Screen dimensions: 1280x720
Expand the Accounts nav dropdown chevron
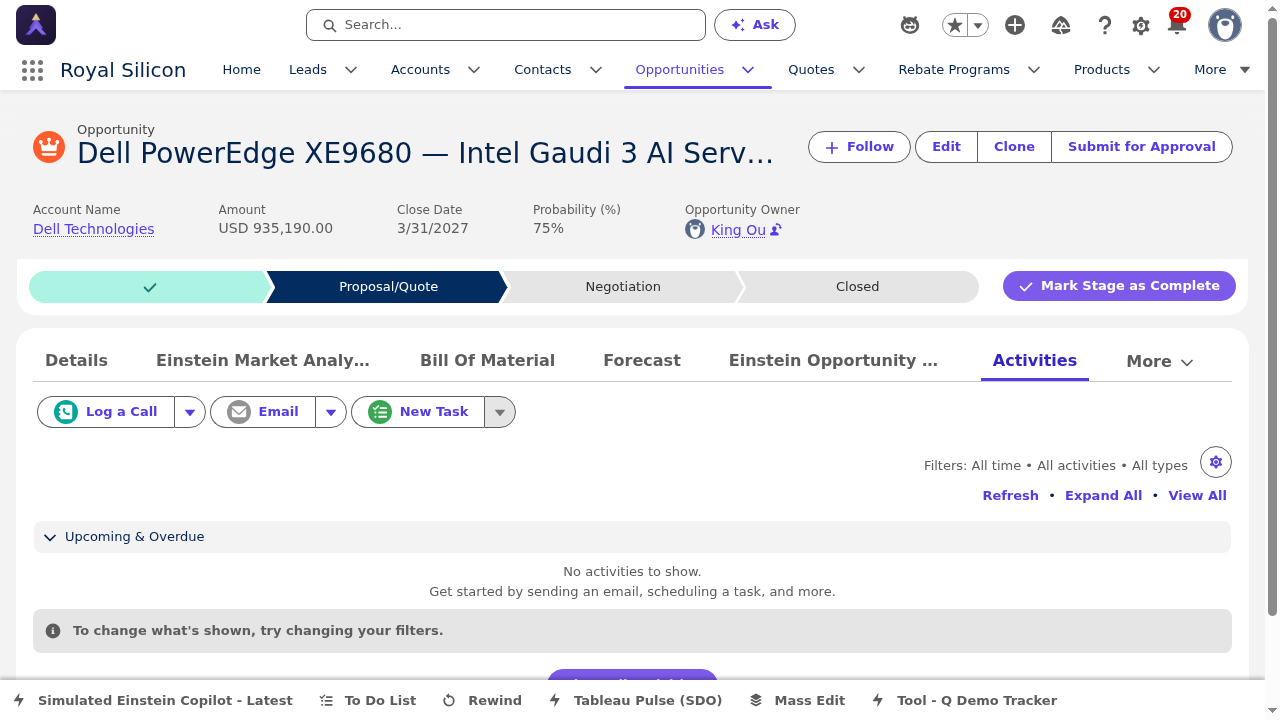(x=474, y=70)
